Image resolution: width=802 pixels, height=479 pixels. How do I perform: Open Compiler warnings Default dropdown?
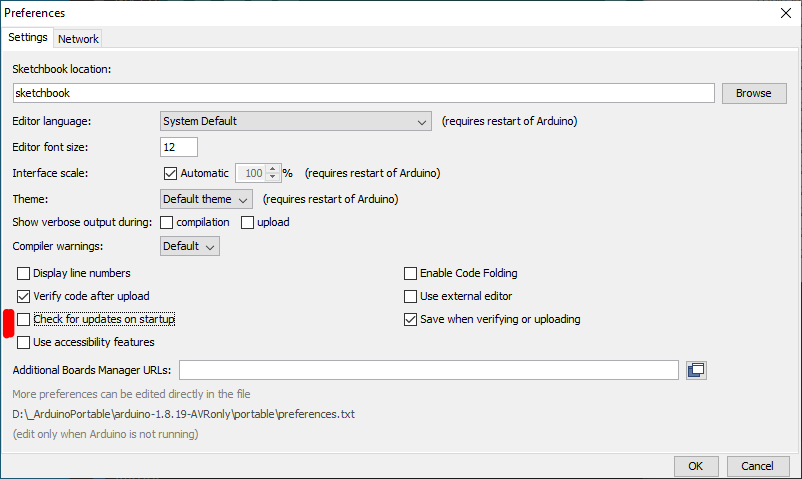coord(190,246)
